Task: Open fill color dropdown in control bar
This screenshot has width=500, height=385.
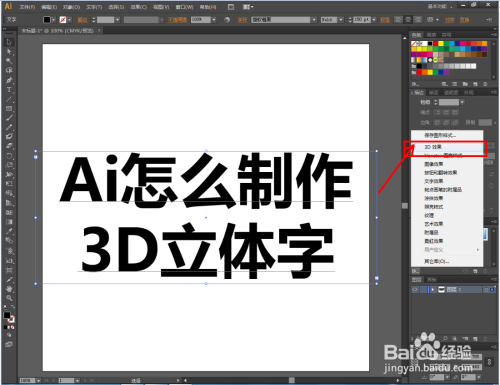Action: (53, 20)
